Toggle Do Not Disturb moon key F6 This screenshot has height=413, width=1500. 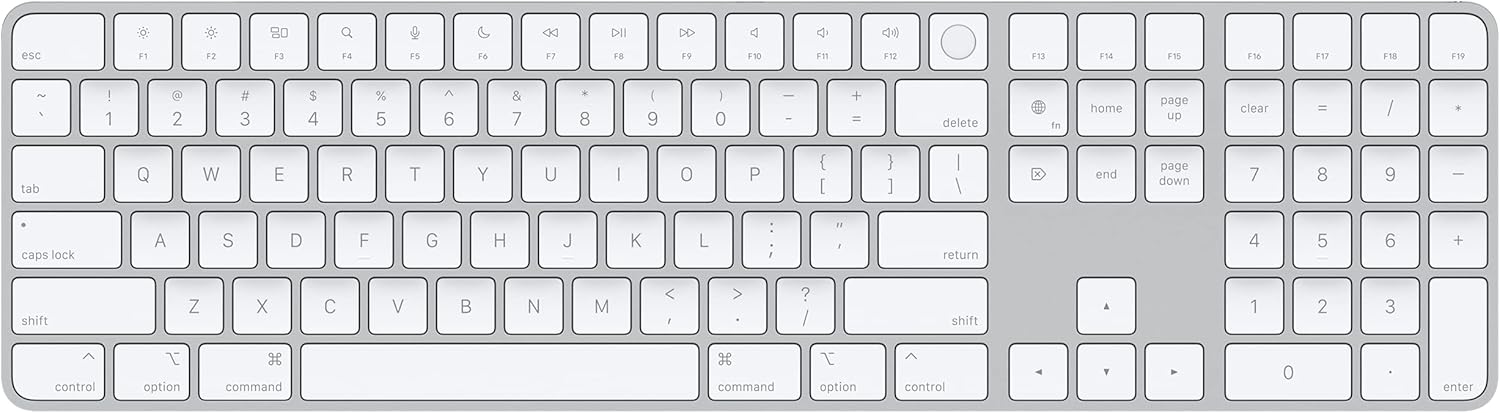(483, 42)
